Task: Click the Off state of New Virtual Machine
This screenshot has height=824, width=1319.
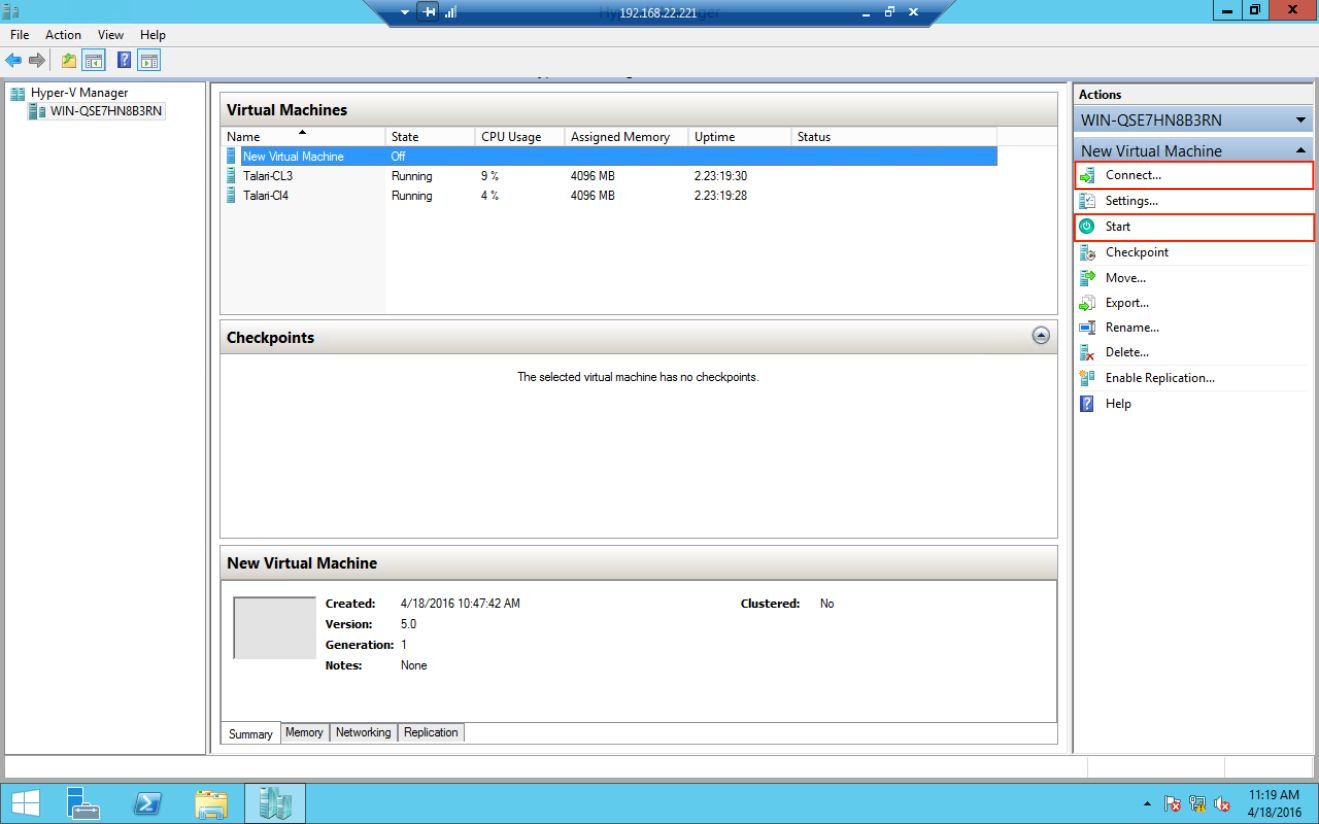Action: point(398,157)
